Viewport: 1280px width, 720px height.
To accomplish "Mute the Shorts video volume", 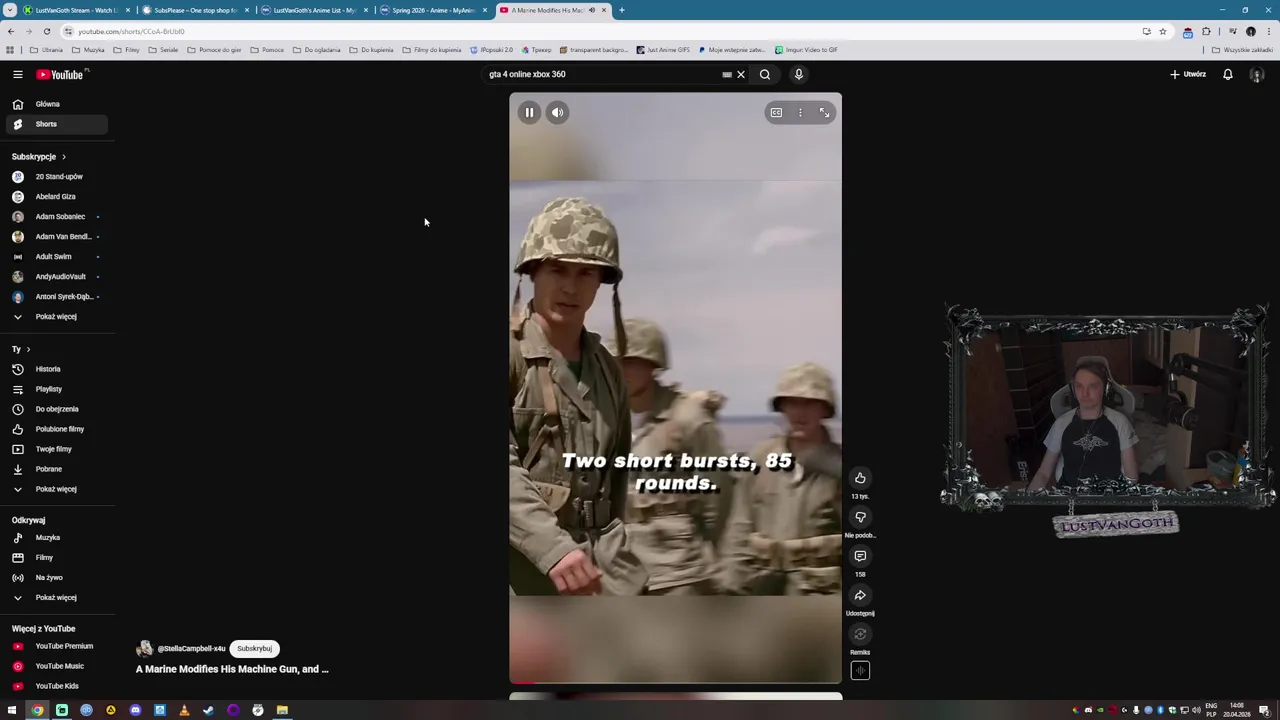I will (557, 112).
